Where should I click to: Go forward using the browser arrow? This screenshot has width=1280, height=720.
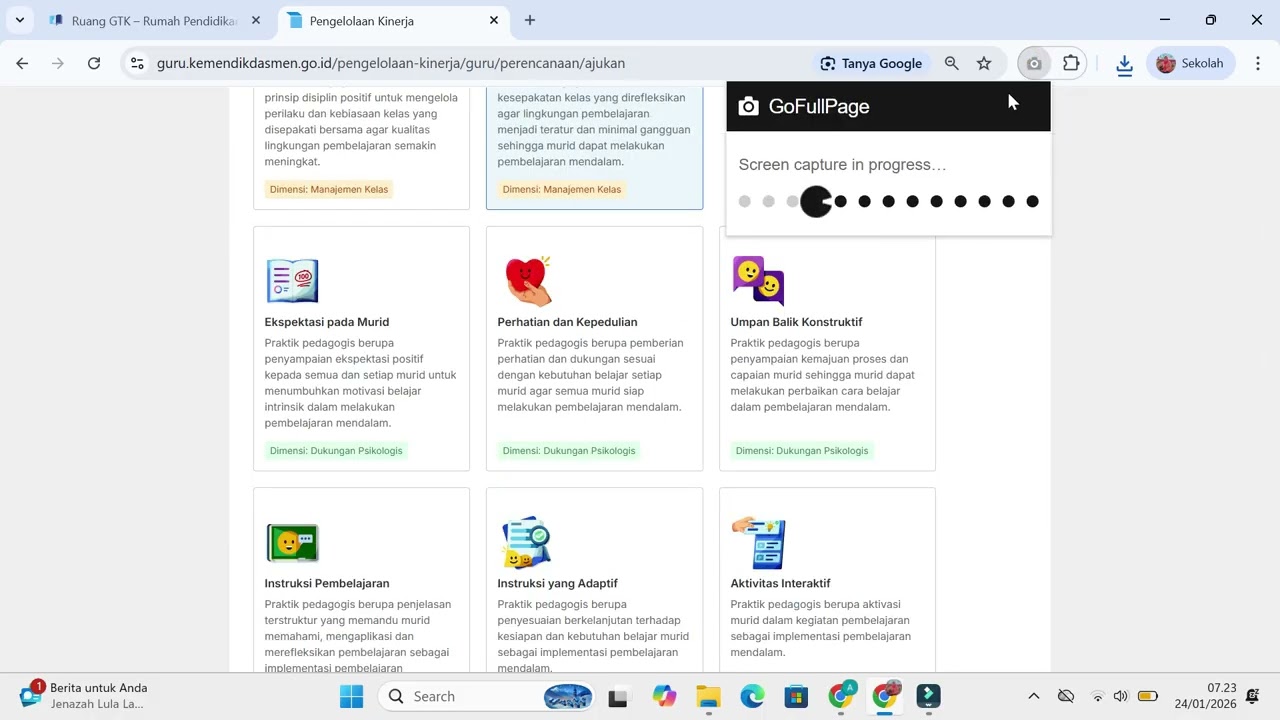pos(58,63)
